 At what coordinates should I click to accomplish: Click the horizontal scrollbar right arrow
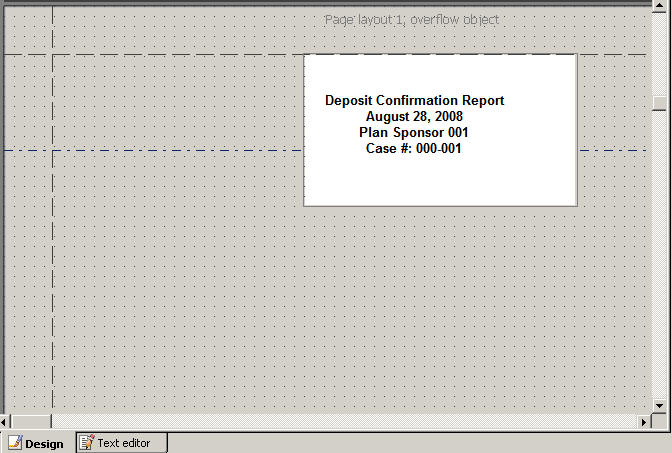[x=645, y=421]
